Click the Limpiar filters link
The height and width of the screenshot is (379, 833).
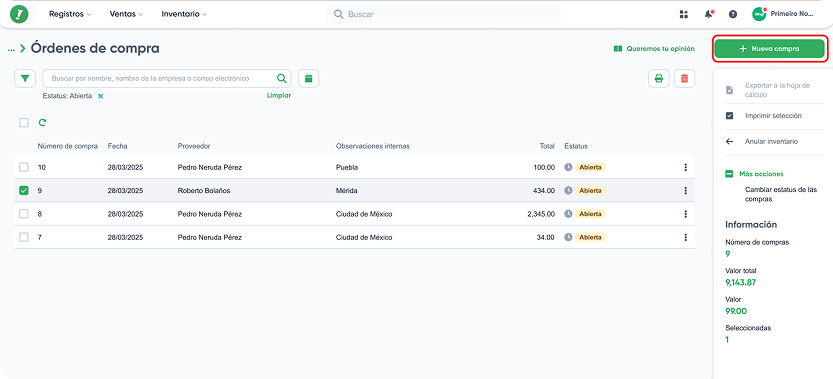point(279,96)
